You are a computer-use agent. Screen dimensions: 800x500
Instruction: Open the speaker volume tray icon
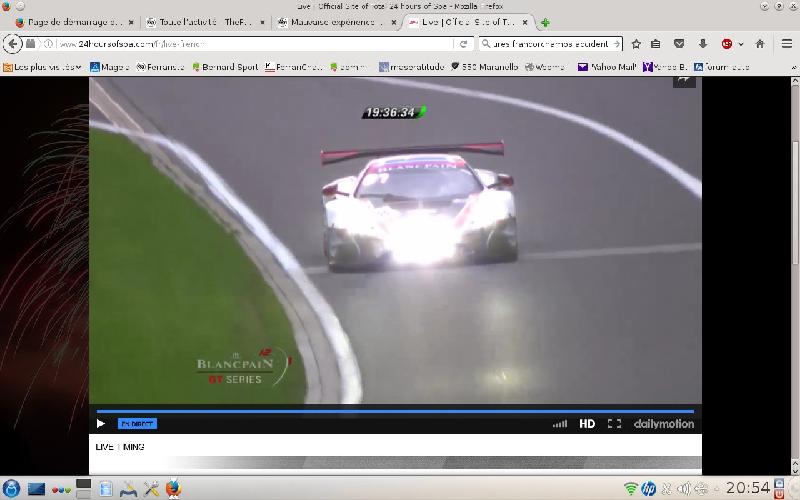tap(684, 489)
